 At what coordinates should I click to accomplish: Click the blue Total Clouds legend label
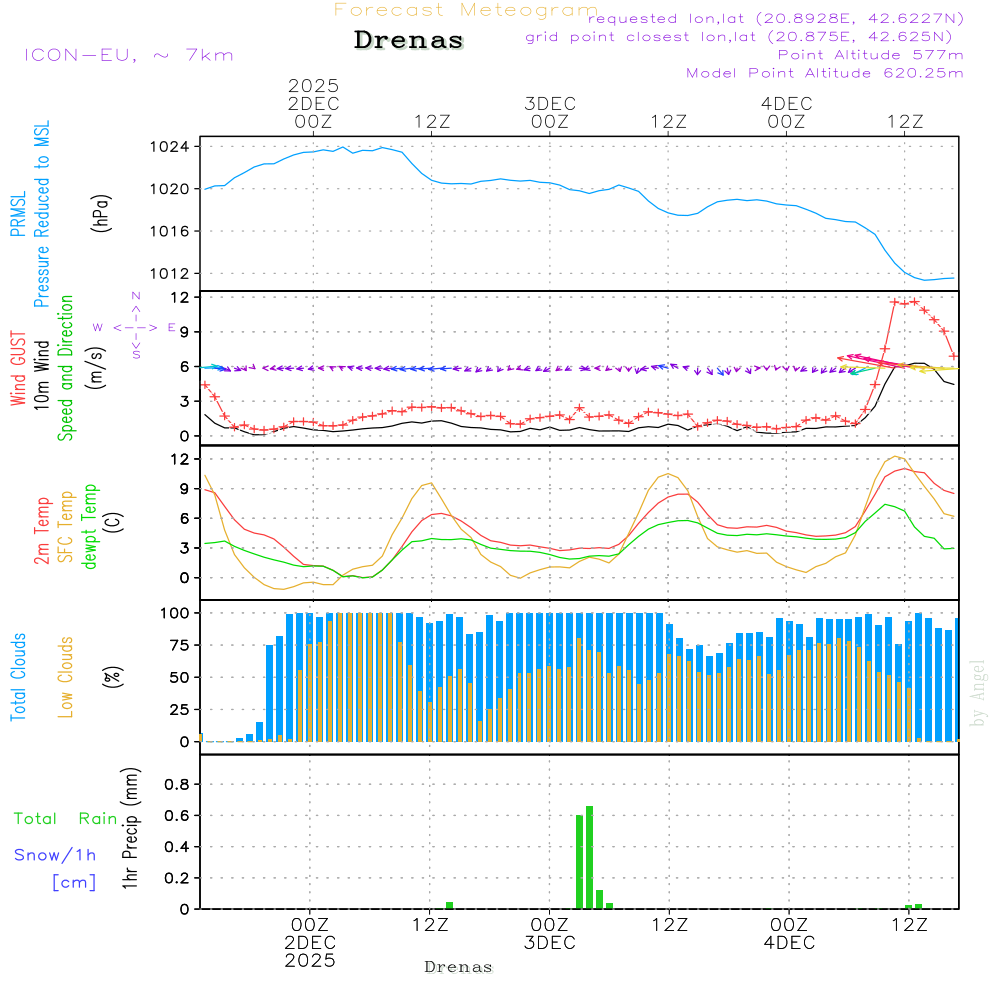(x=19, y=677)
